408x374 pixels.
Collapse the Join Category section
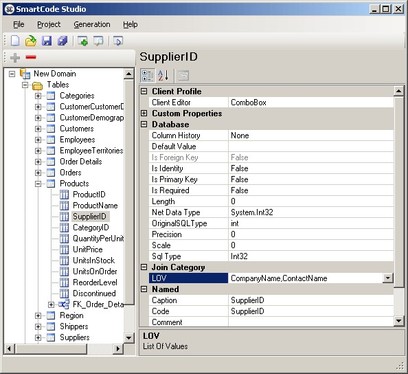144,267
